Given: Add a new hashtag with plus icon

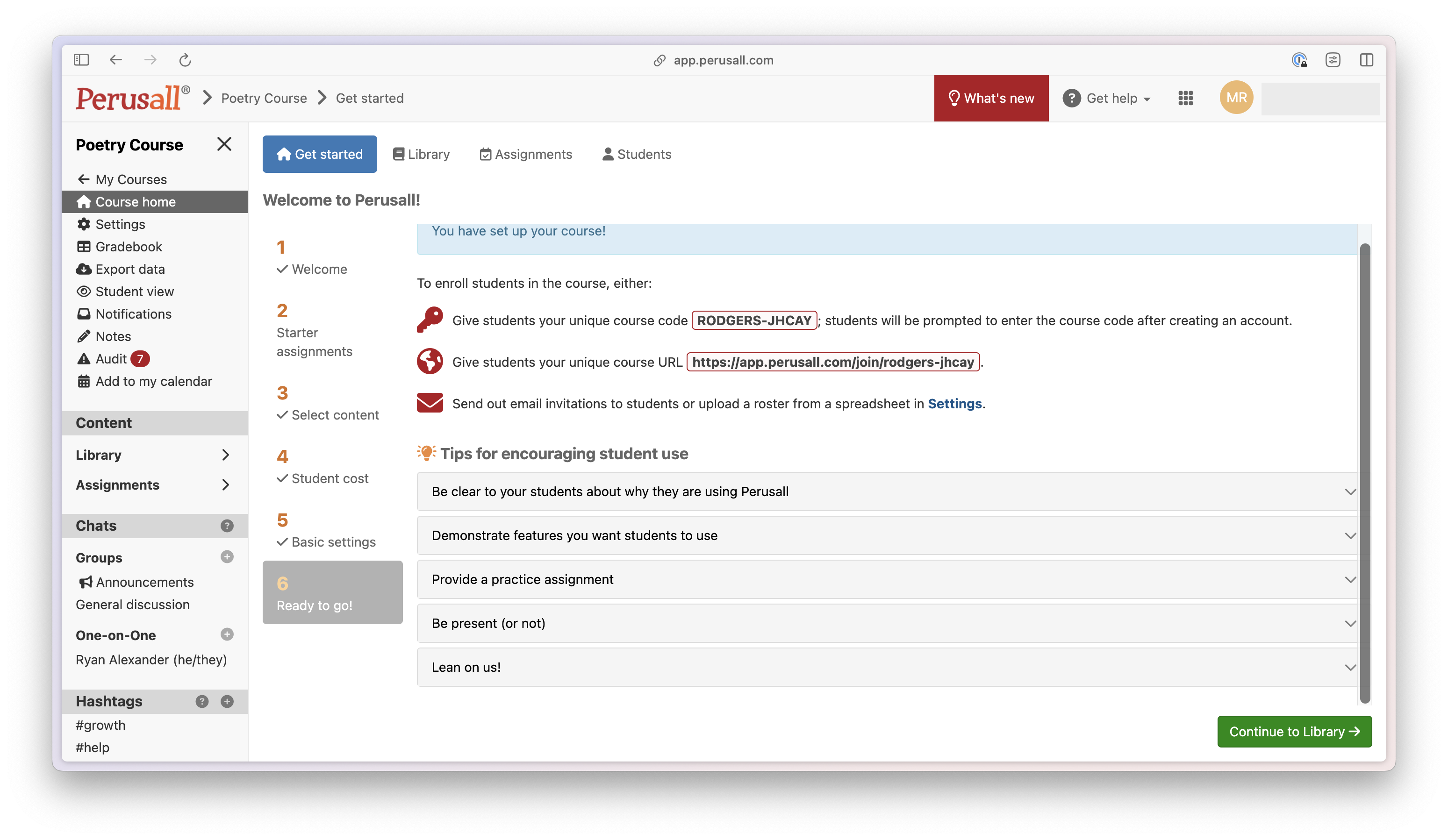Looking at the screenshot, I should tap(227, 701).
